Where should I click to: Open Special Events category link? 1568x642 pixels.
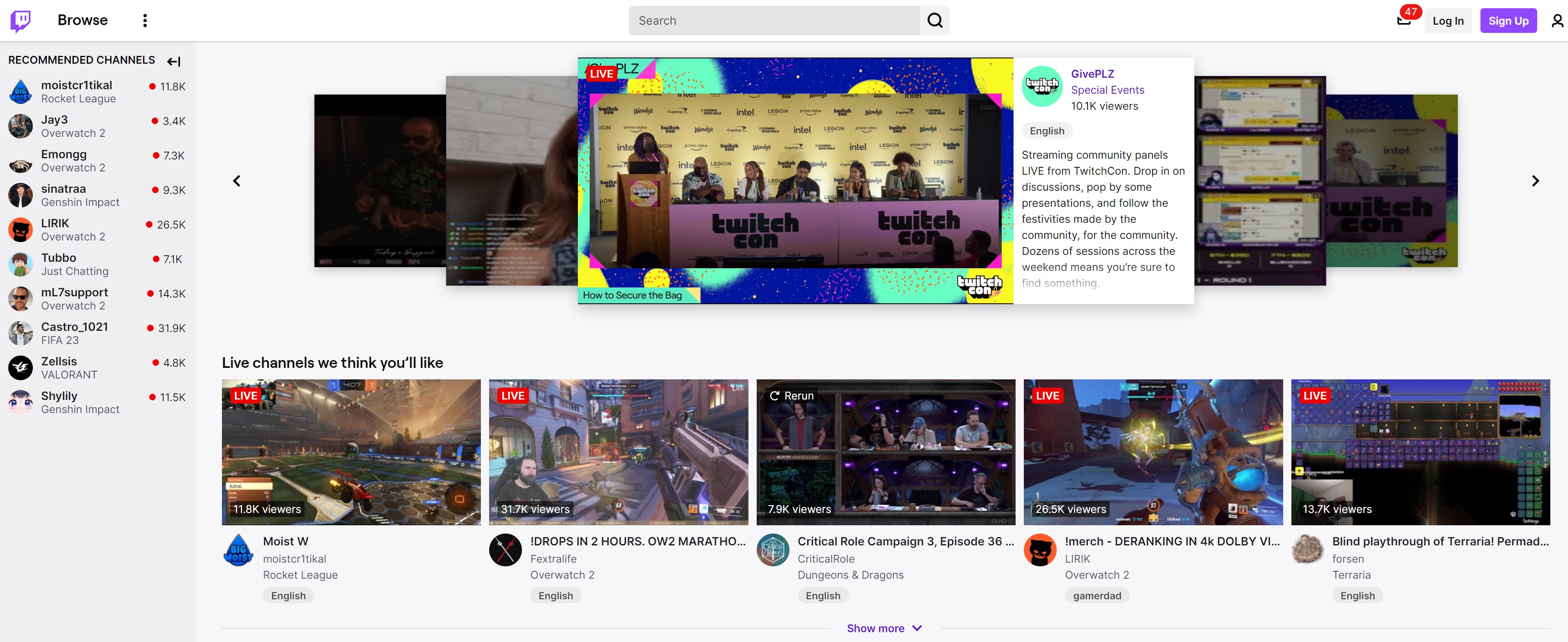coord(1107,90)
